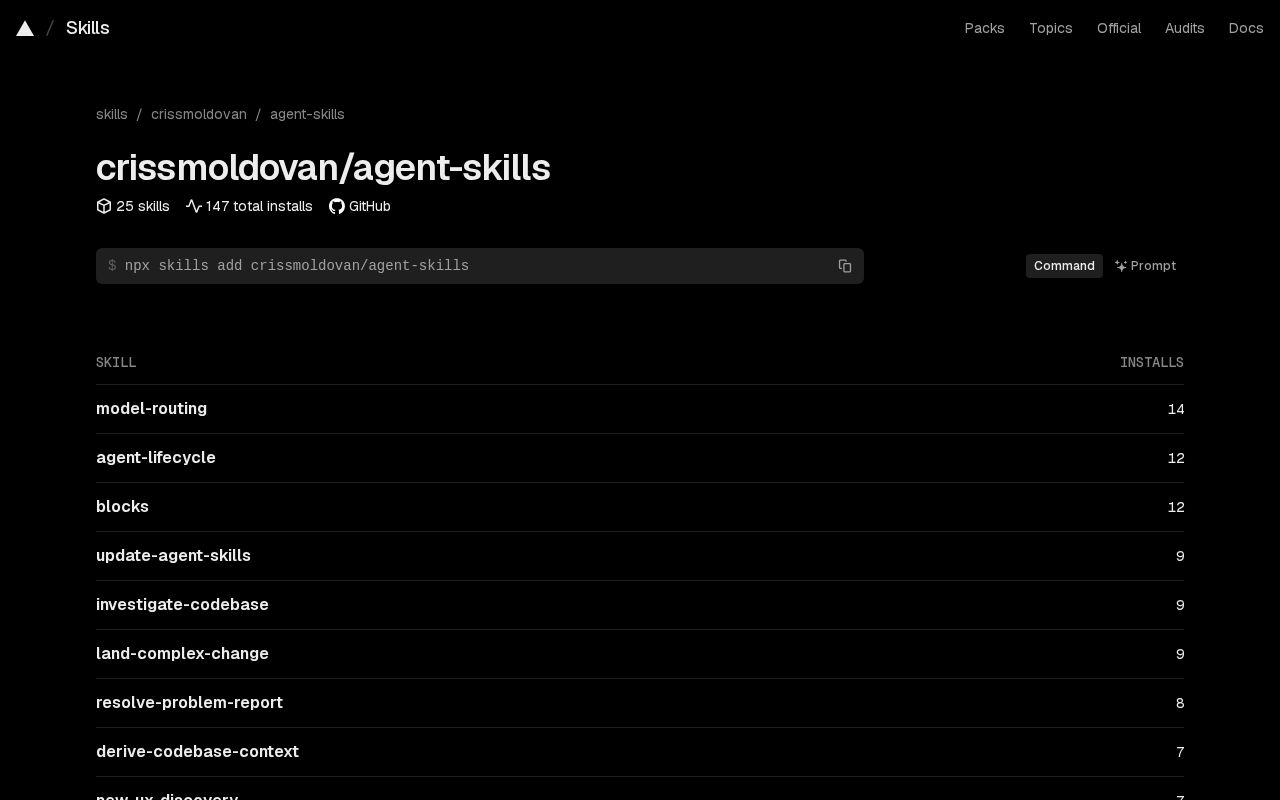
Task: Open the crissmoldovan breadcrumb link
Action: click(x=199, y=114)
